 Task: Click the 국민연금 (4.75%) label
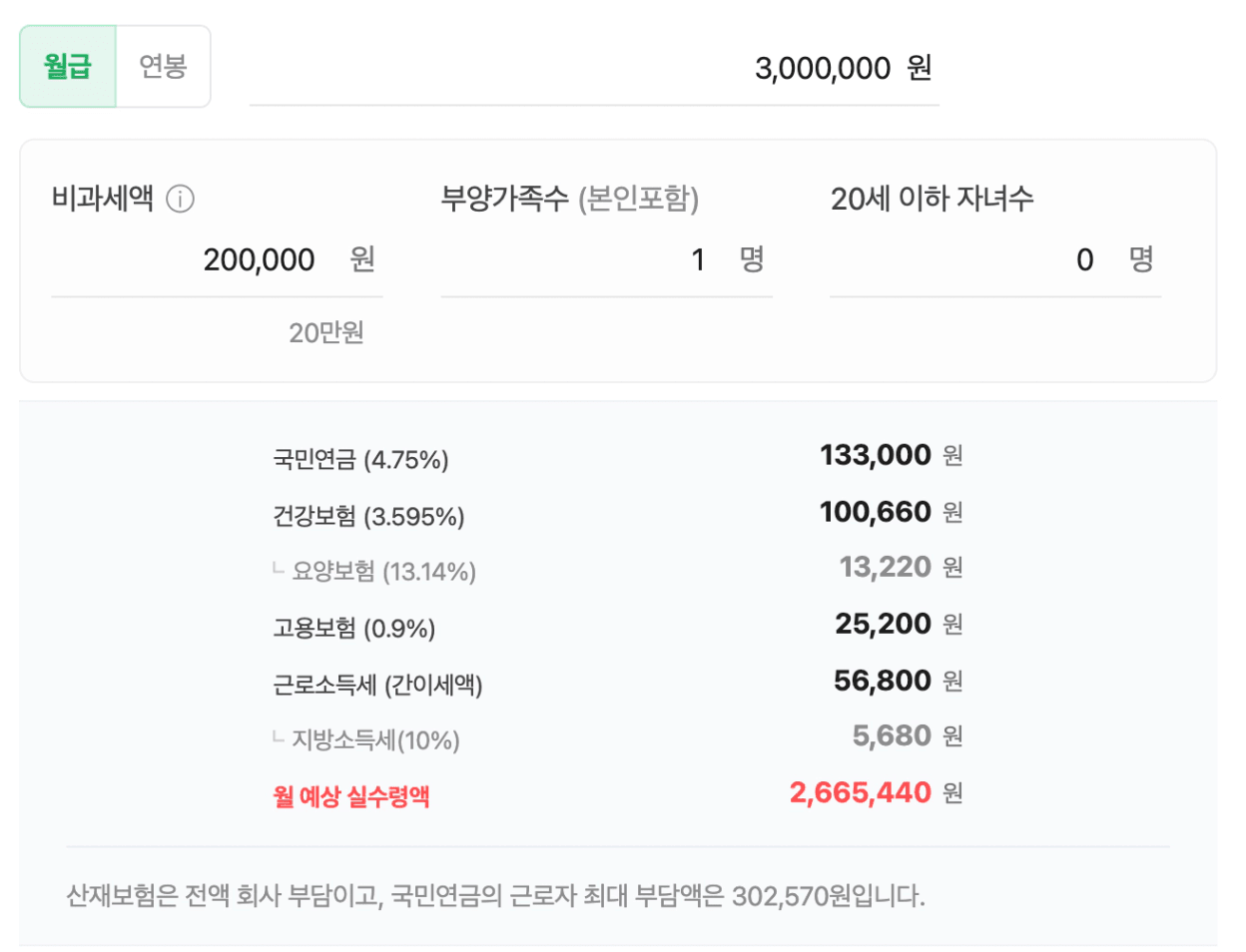360,459
